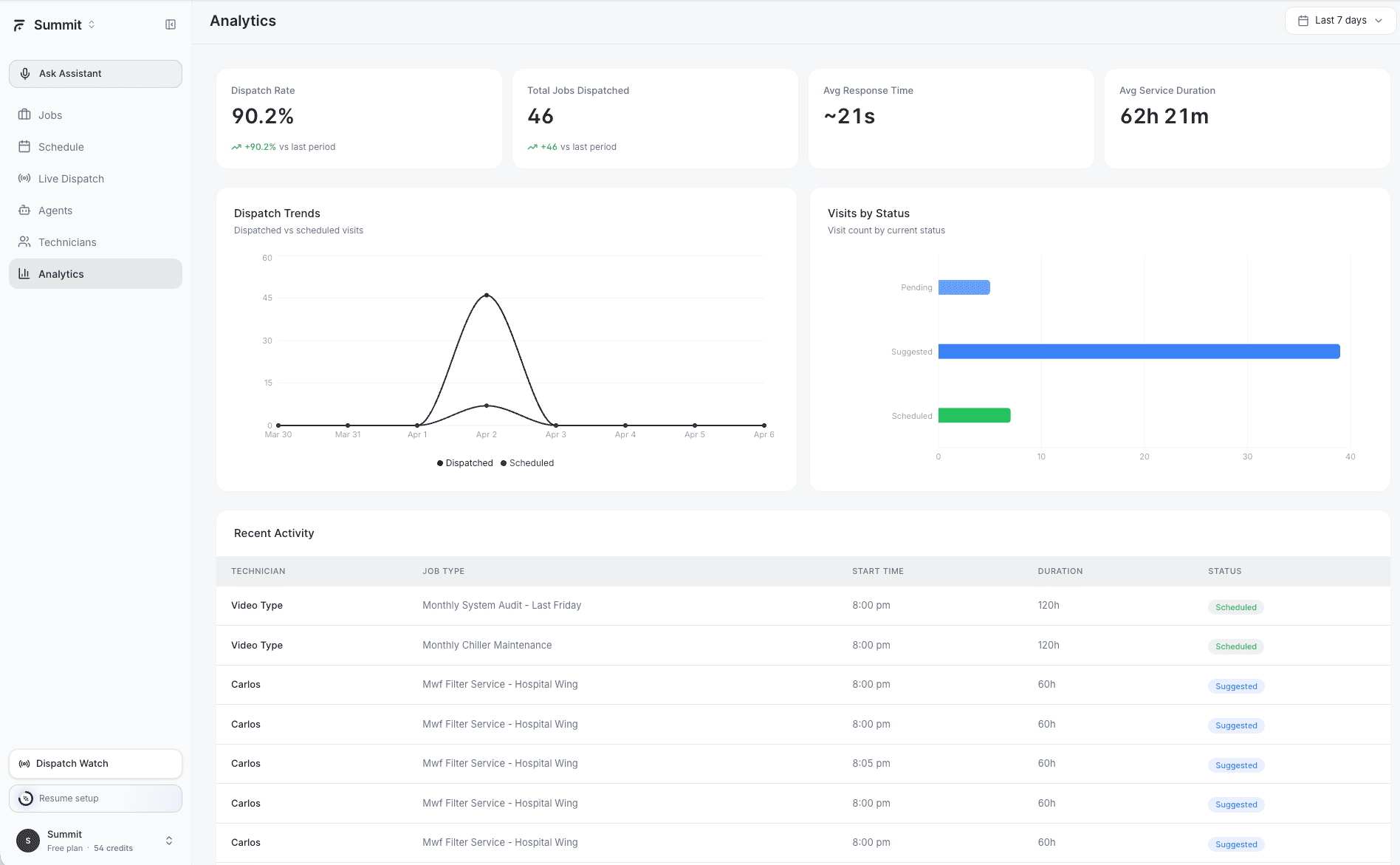1400x865 pixels.
Task: Toggle the Dispatched series in the chart legend
Action: pyautogui.click(x=464, y=462)
